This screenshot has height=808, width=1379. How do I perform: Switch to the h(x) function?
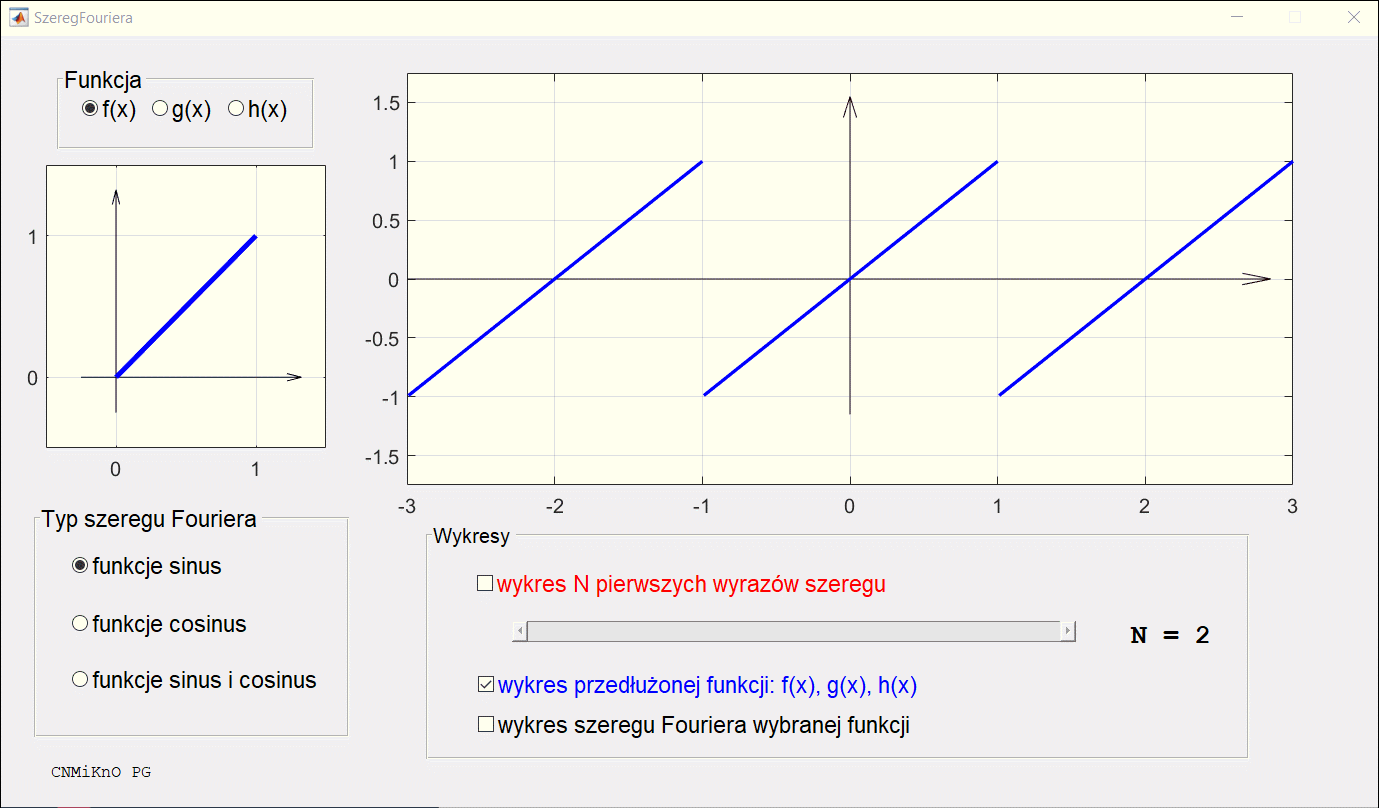pos(237,109)
